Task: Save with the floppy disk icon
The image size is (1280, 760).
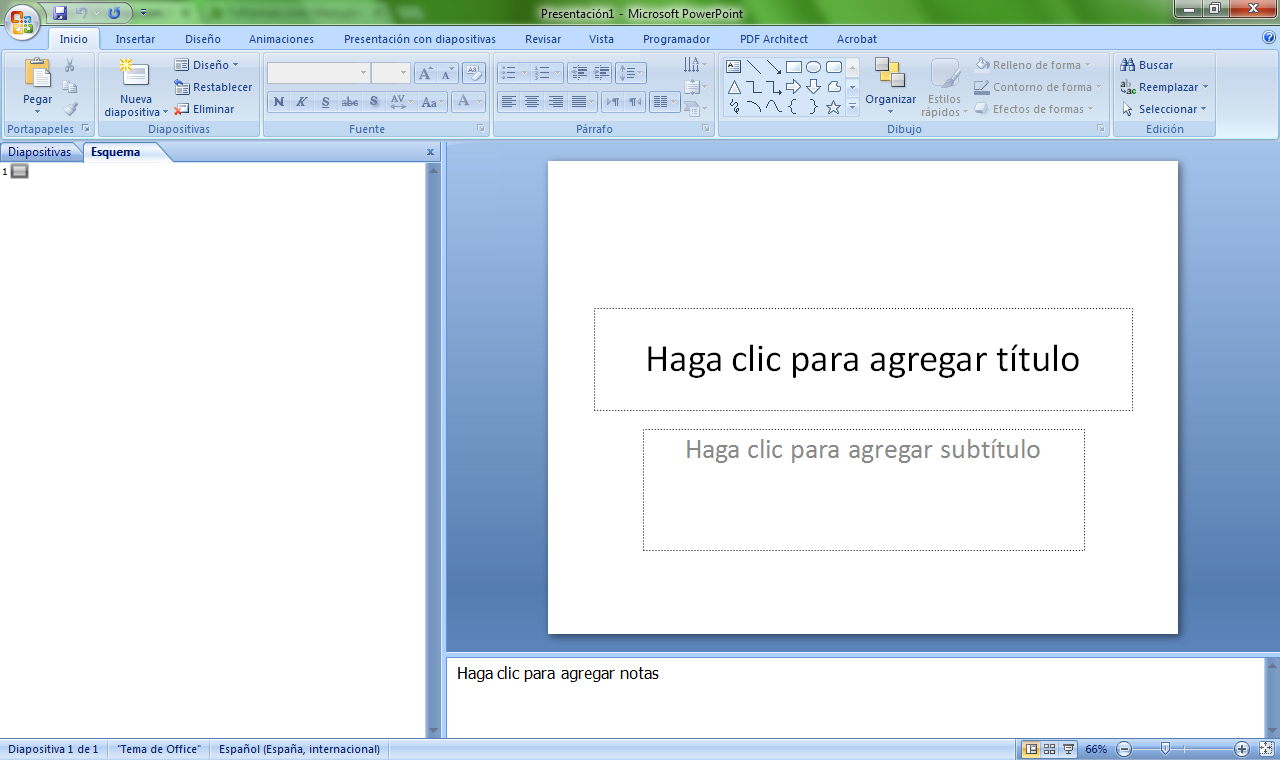Action: [60, 13]
